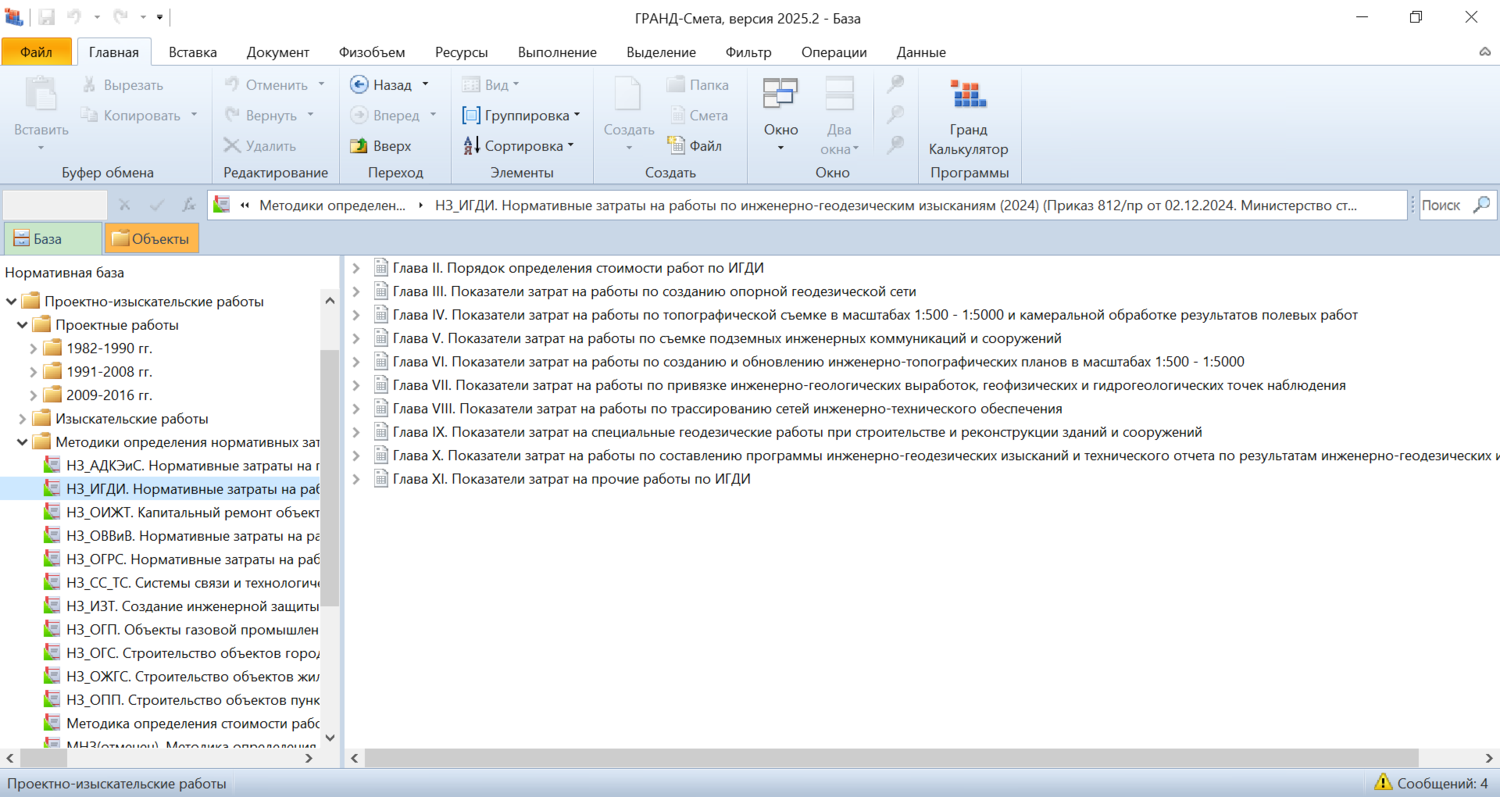Open the Группировка dropdown
The height and width of the screenshot is (797, 1500).
(521, 116)
